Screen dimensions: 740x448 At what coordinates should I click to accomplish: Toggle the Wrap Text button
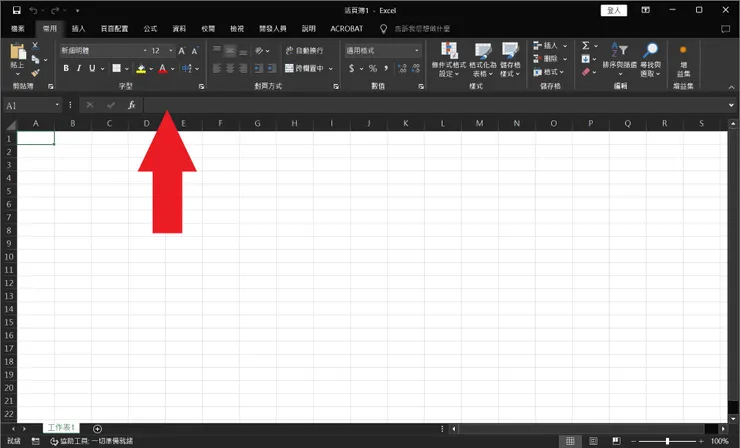(304, 51)
